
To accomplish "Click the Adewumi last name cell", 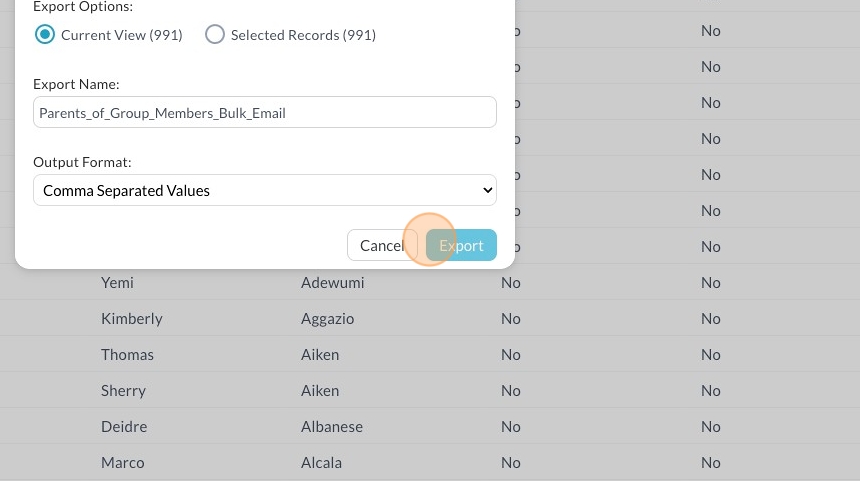I will click(x=332, y=283).
